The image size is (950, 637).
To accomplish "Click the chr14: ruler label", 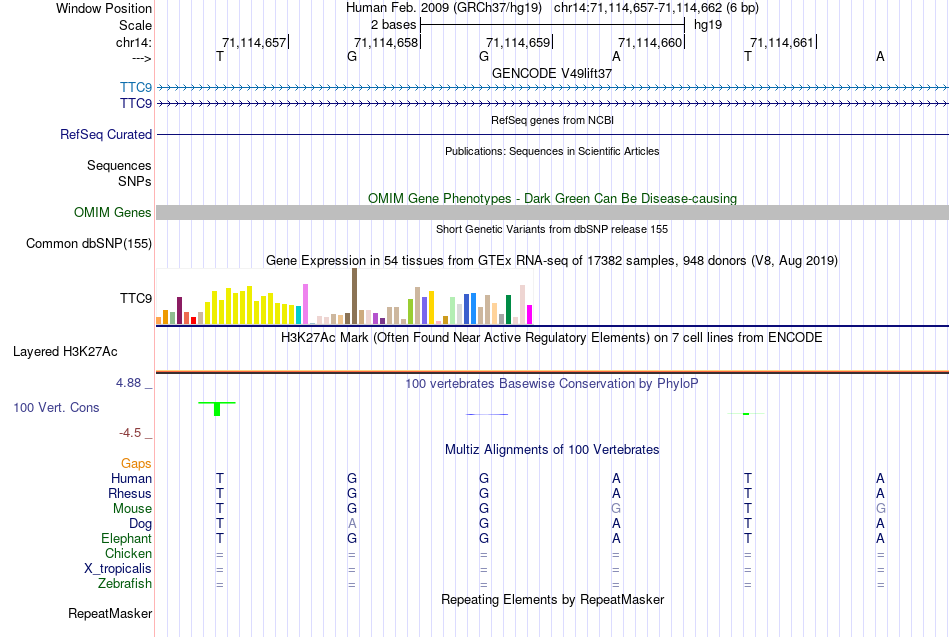I will point(134,42).
